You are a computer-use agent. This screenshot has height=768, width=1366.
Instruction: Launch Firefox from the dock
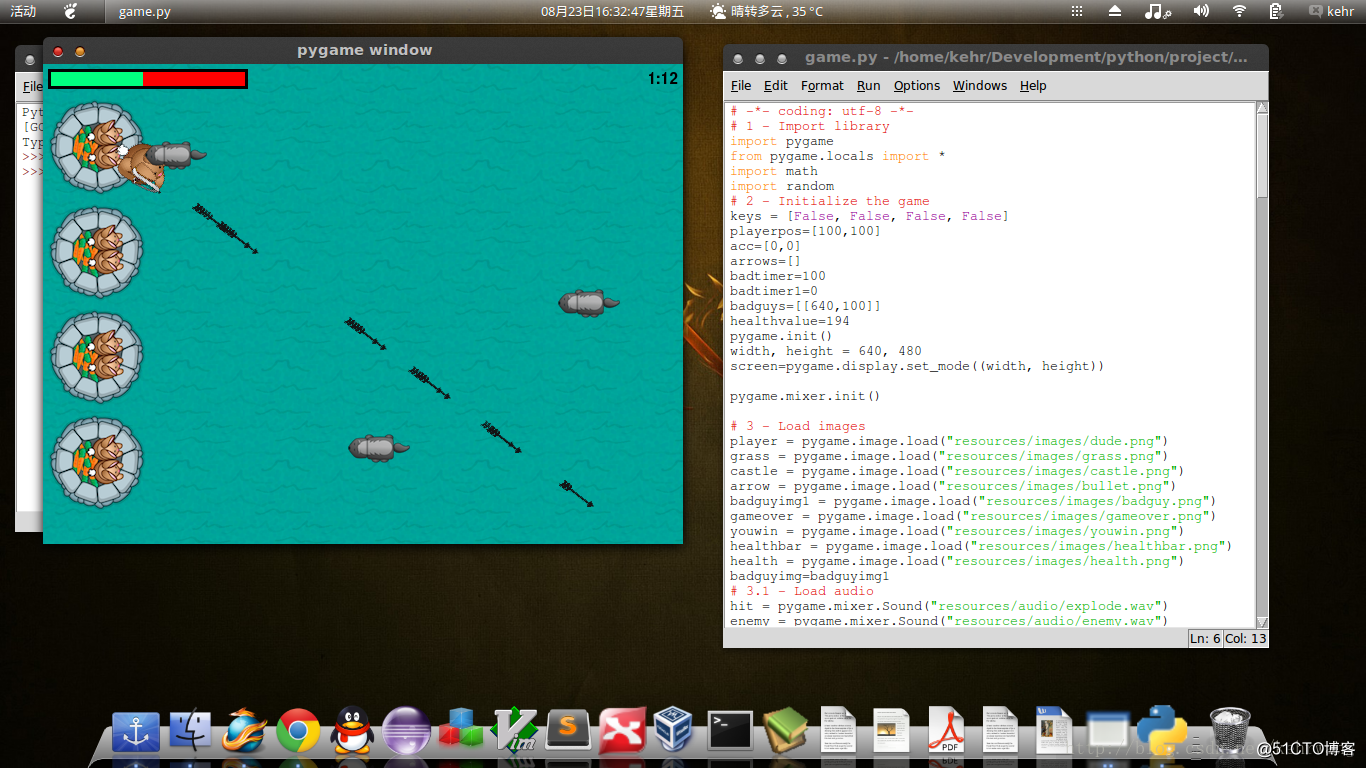[x=244, y=731]
